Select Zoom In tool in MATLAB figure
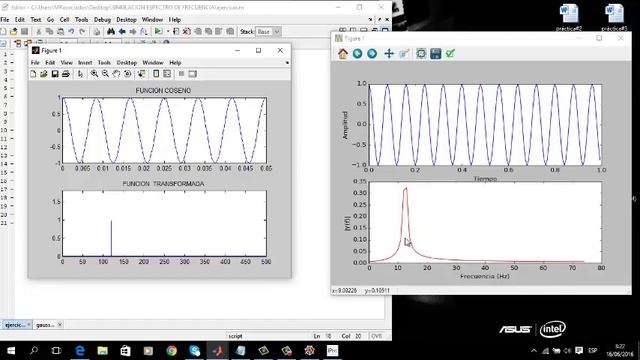 [x=94, y=74]
